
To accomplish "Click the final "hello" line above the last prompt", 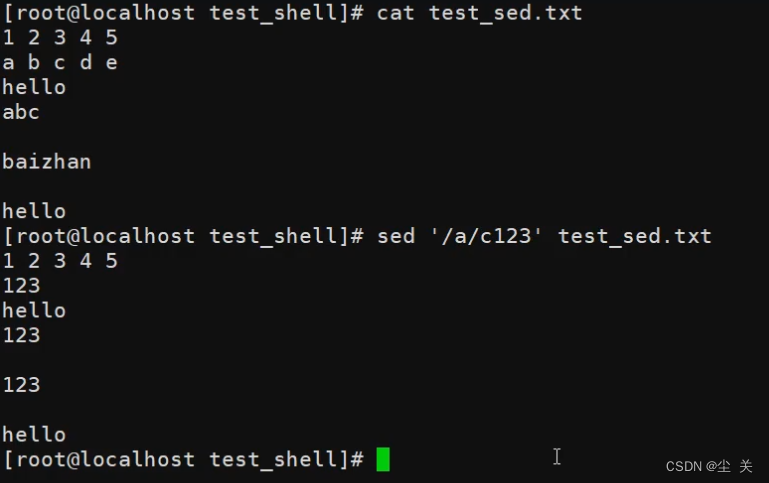I will [x=34, y=434].
